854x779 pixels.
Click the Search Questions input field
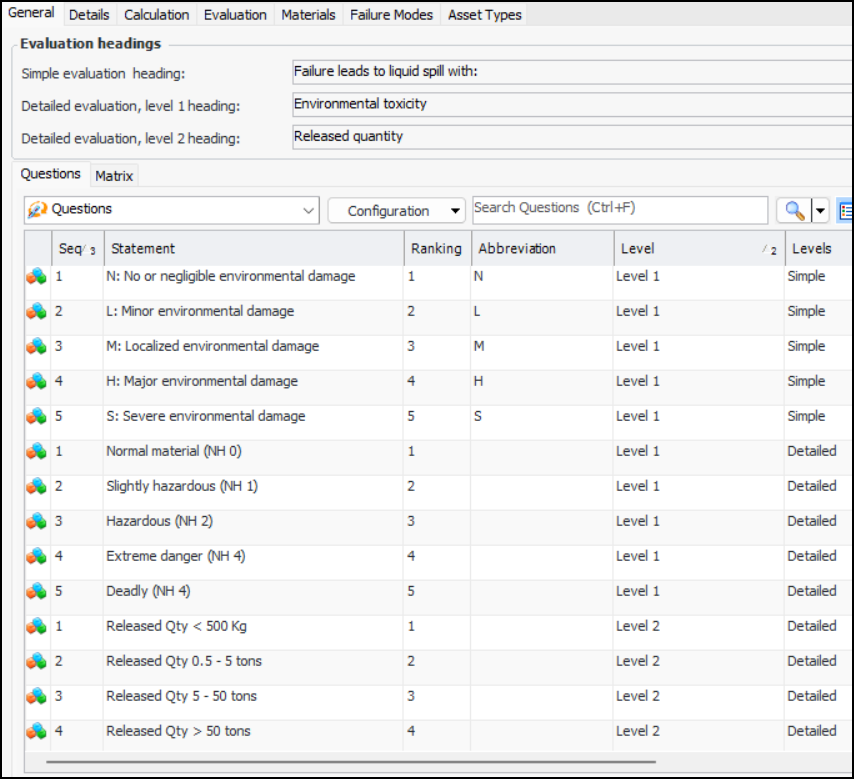[x=620, y=209]
